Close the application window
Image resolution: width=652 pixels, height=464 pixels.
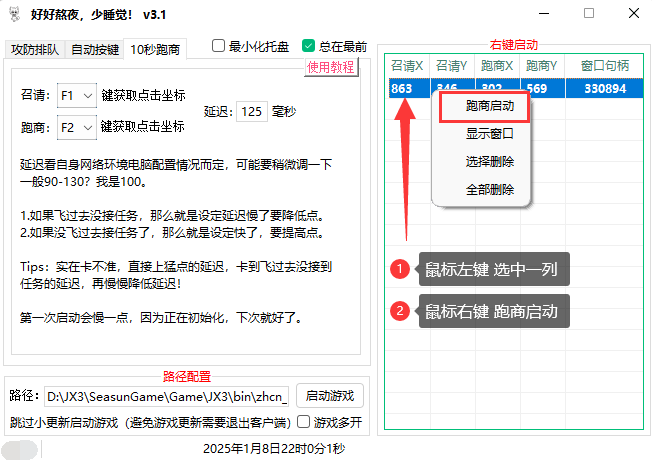pyautogui.click(x=634, y=14)
